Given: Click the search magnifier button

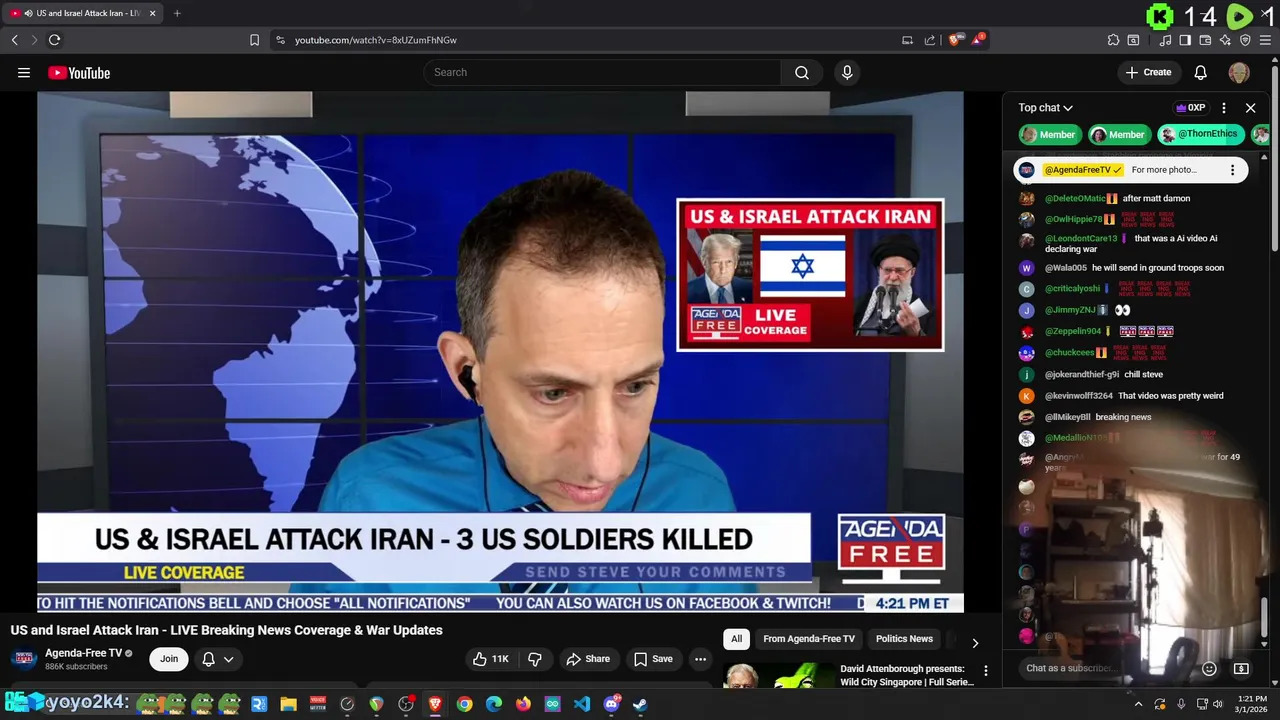Looking at the screenshot, I should [x=802, y=72].
